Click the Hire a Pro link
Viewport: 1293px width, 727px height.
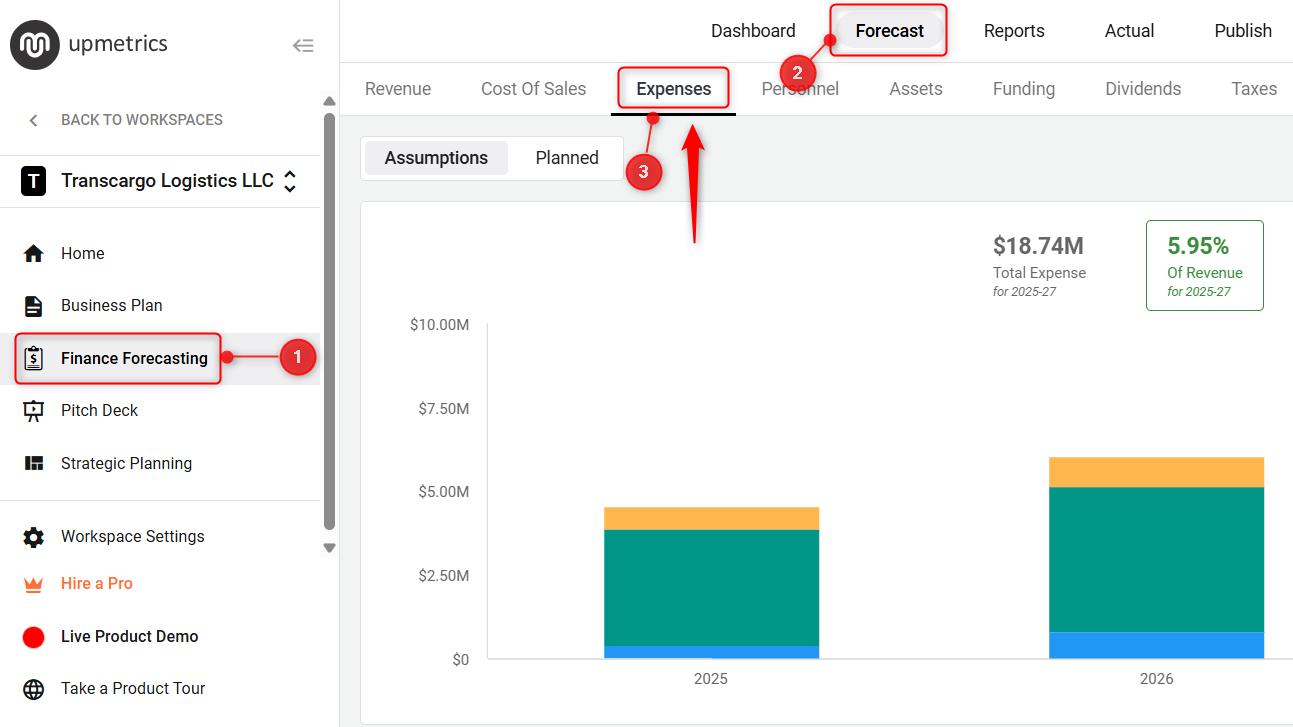click(97, 583)
